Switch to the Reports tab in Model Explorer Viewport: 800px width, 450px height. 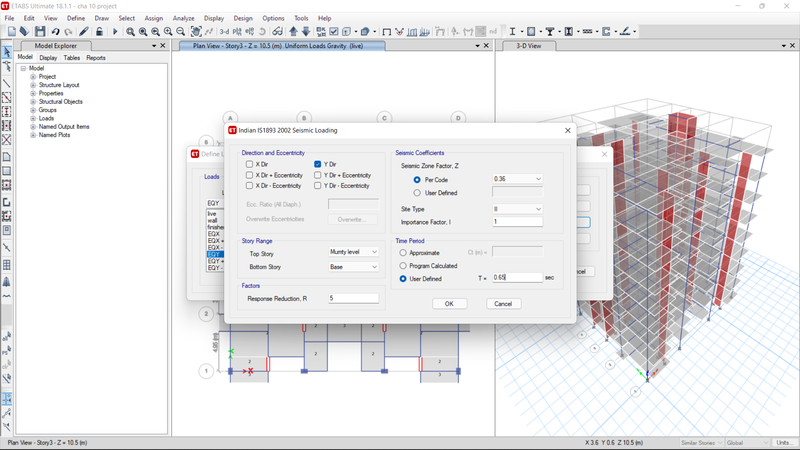(95, 58)
